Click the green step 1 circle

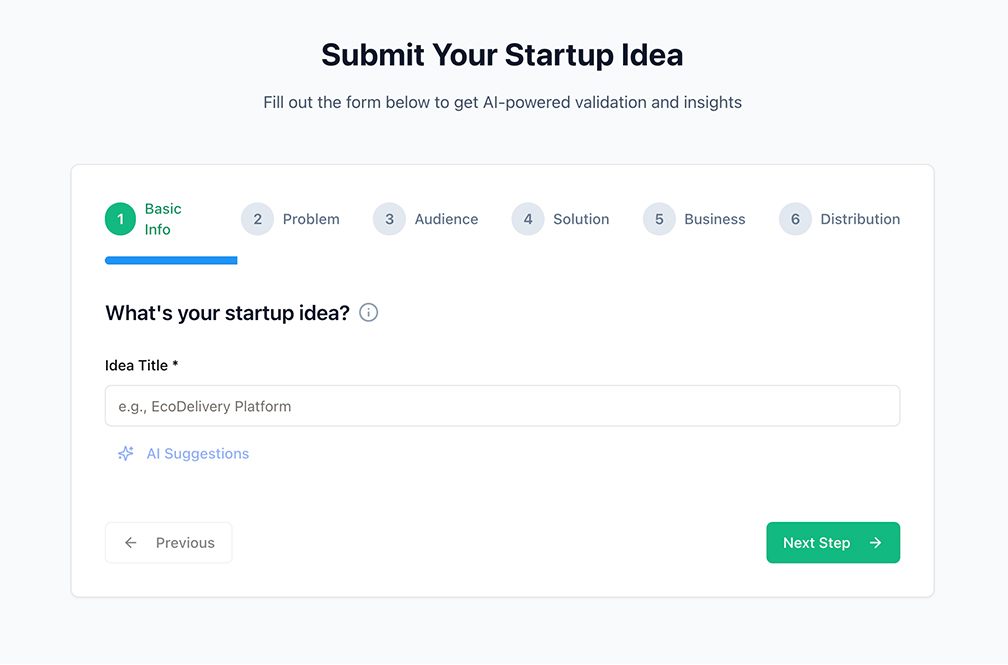coord(121,219)
